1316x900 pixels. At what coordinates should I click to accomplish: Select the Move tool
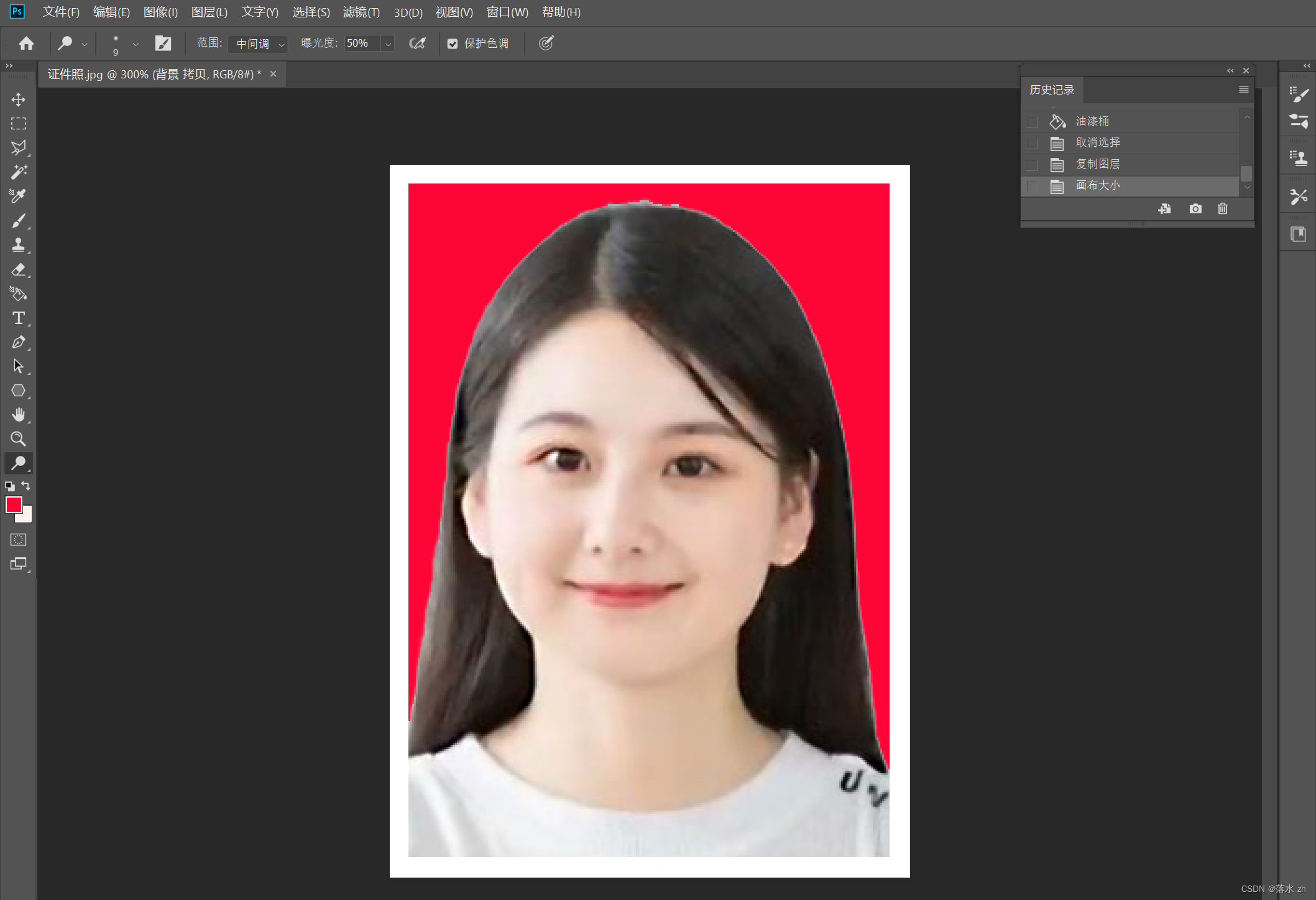pos(18,100)
